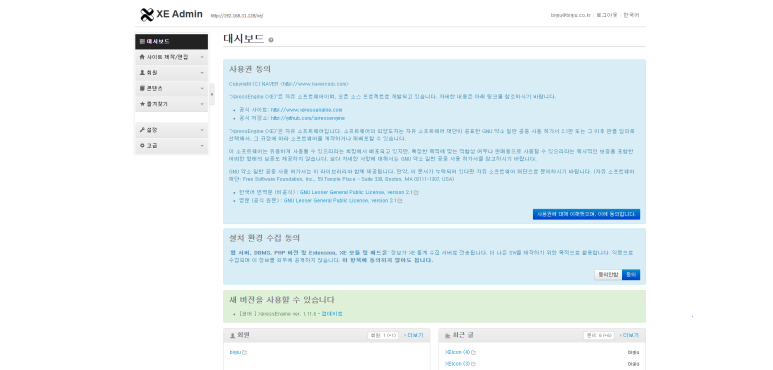Click blue 동의 button for environment collection
The width and height of the screenshot is (773, 370).
point(631,274)
